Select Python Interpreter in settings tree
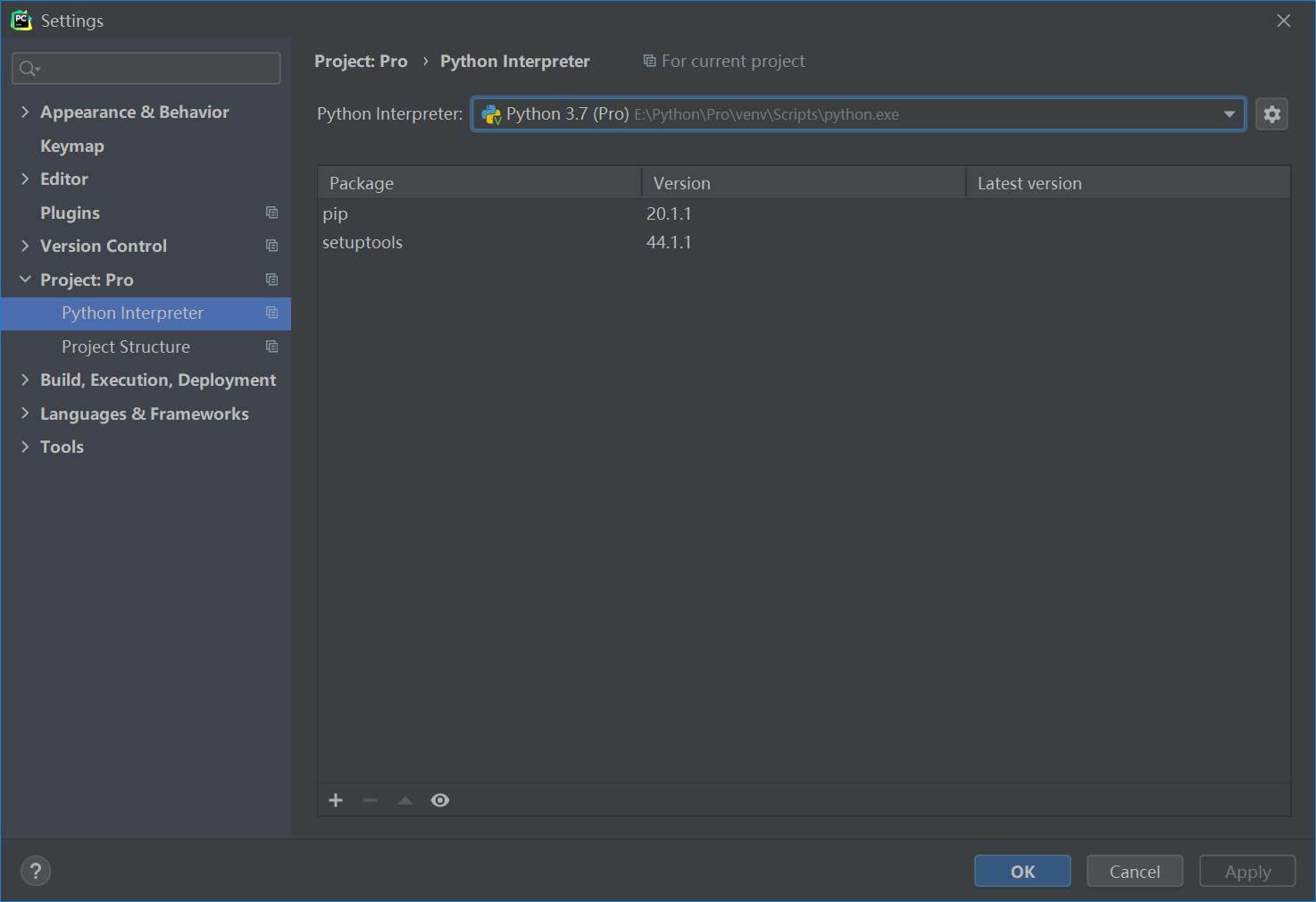The height and width of the screenshot is (902, 1316). point(146,313)
